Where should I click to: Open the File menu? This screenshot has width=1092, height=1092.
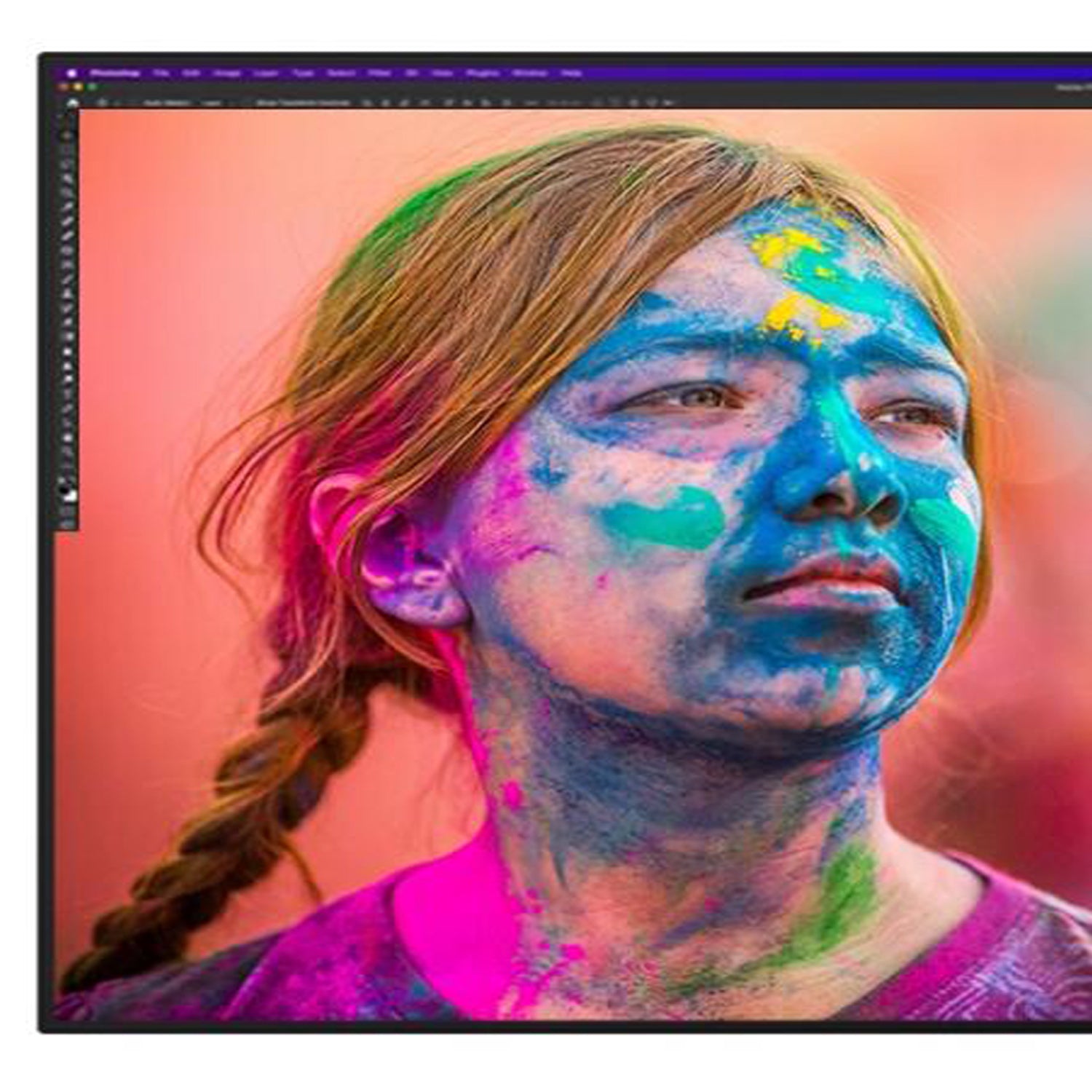click(162, 73)
